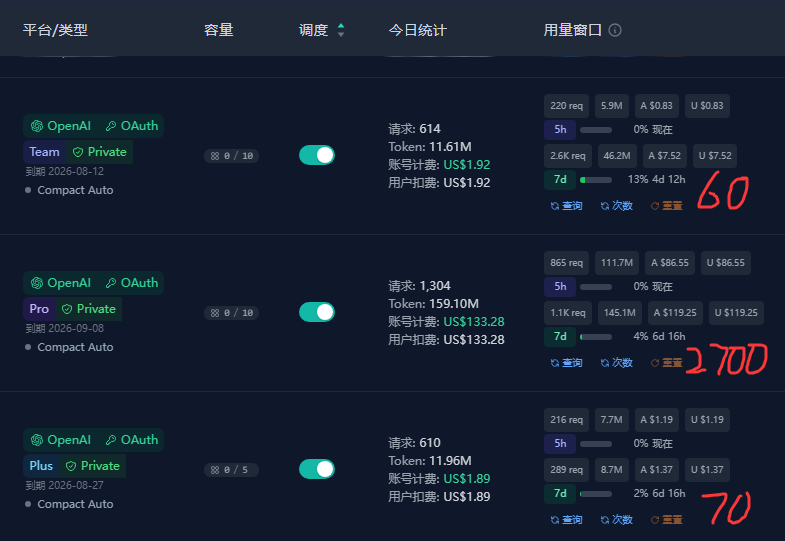Click 查询 refresh in the Team row
This screenshot has height=541, width=785.
pyautogui.click(x=566, y=206)
